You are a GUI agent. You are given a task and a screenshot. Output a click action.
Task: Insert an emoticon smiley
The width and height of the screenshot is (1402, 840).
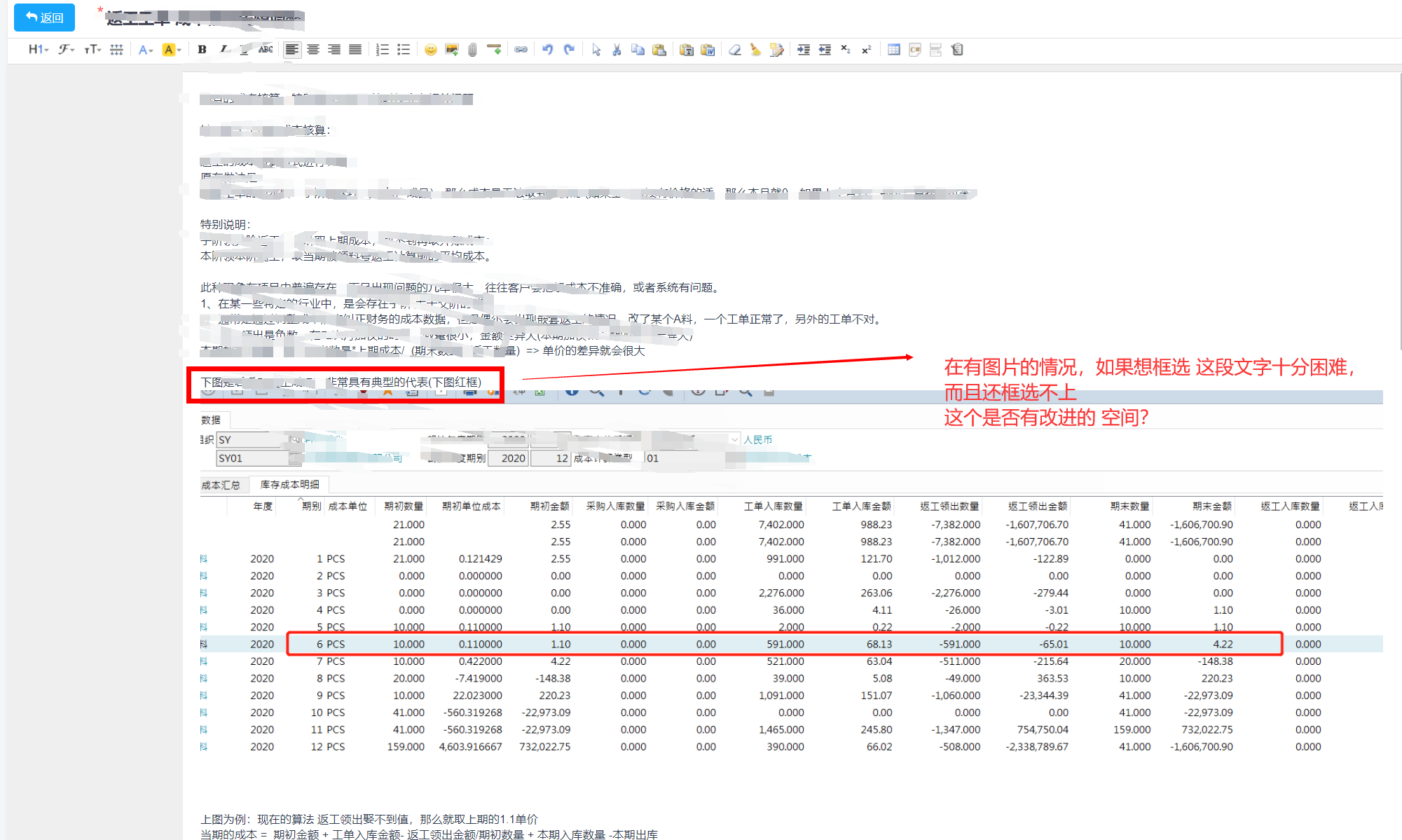coord(430,50)
